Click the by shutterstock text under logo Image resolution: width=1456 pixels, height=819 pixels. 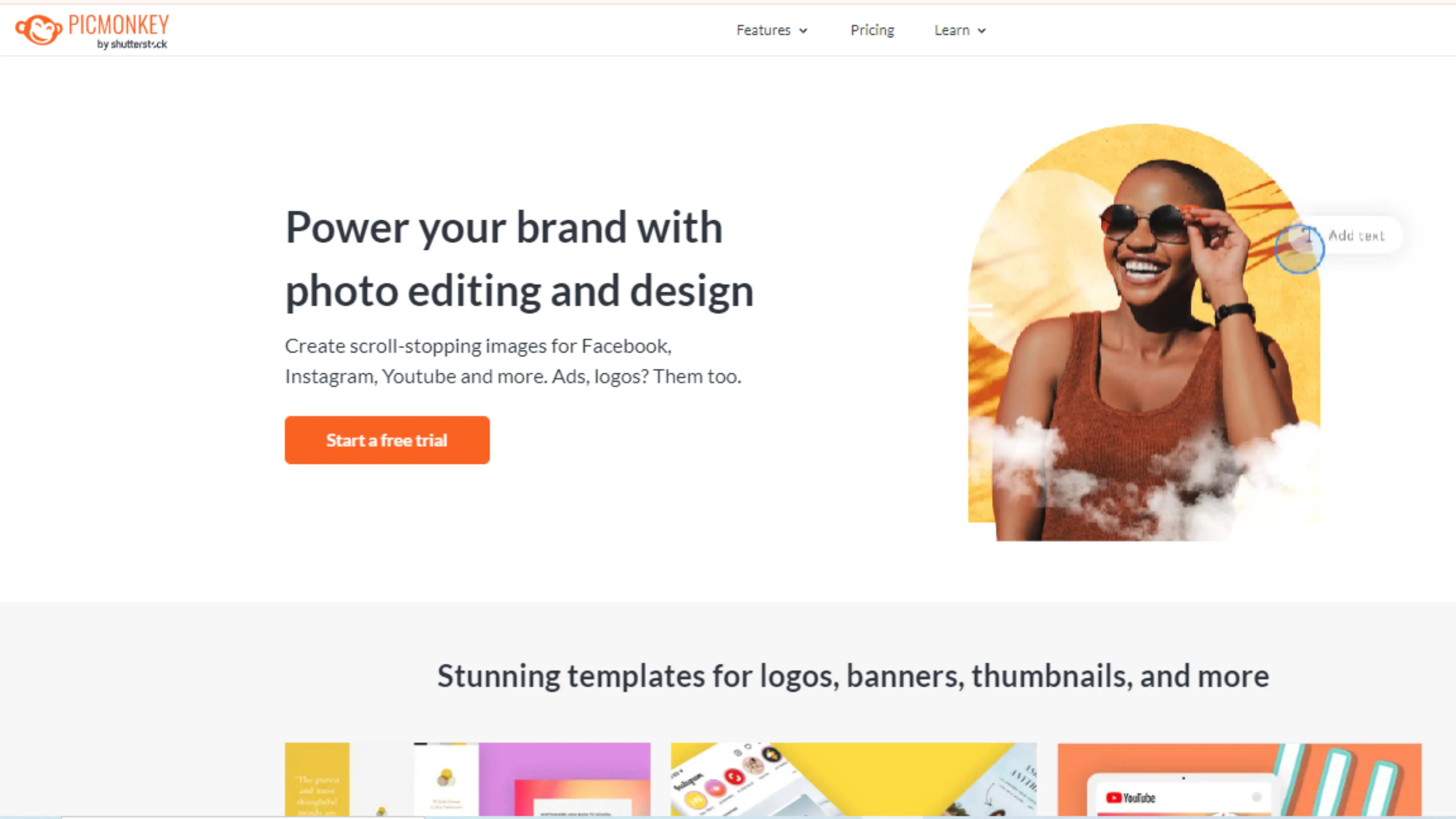[132, 44]
